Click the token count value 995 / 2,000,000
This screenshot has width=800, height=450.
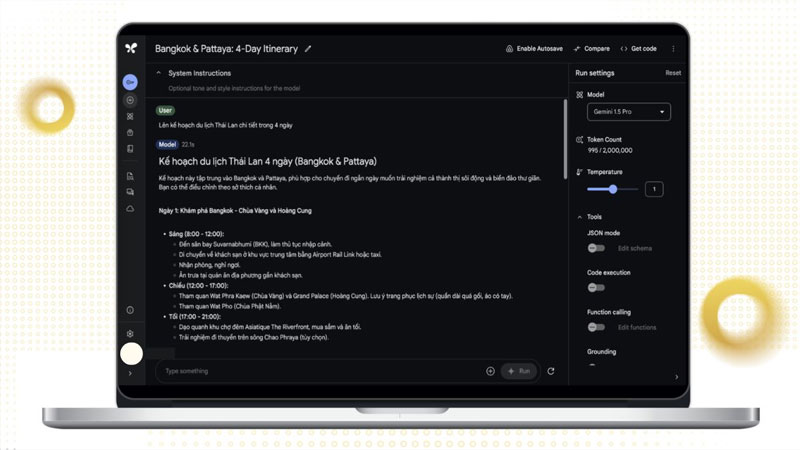610,151
